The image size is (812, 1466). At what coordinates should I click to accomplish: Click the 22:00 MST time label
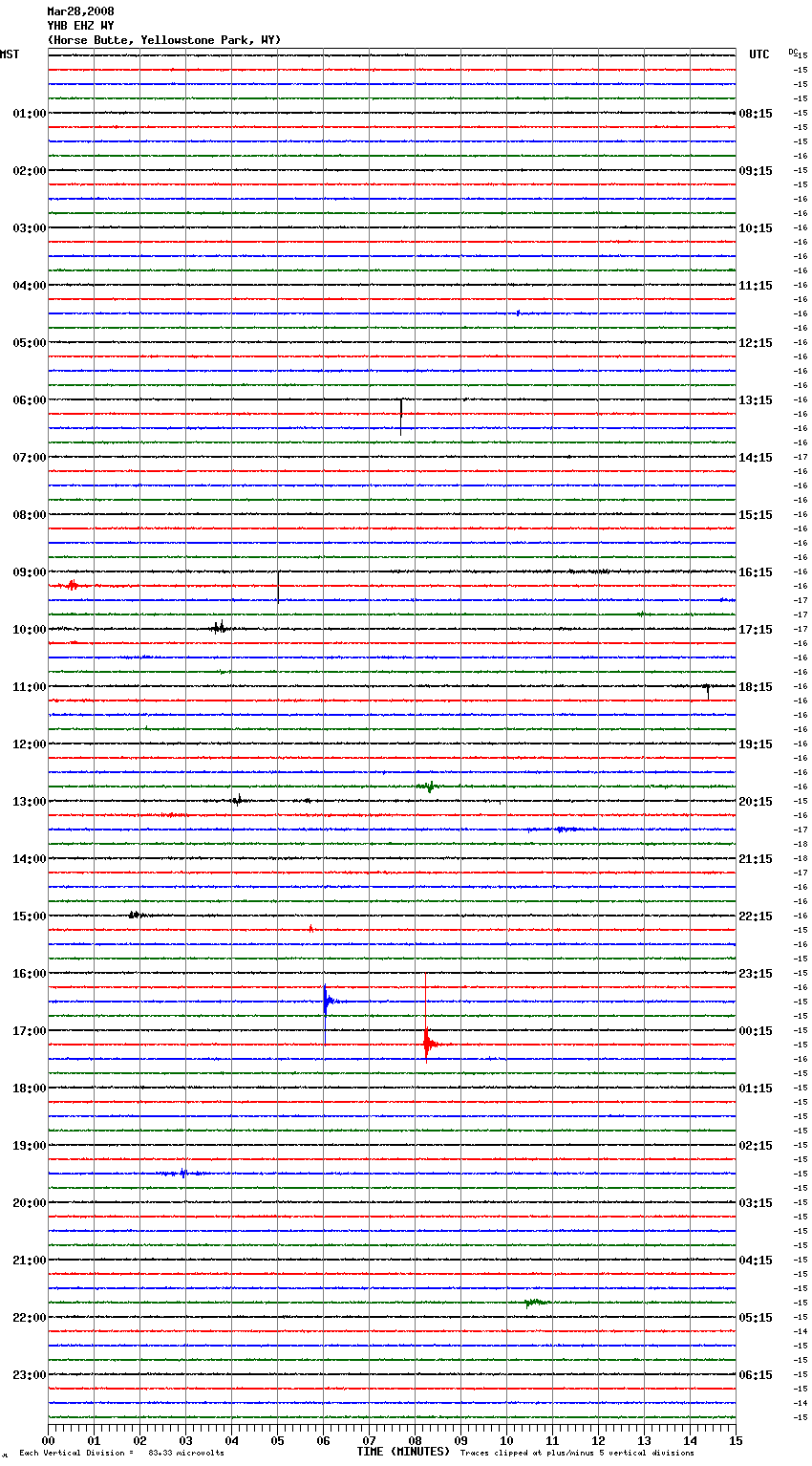click(x=30, y=1318)
